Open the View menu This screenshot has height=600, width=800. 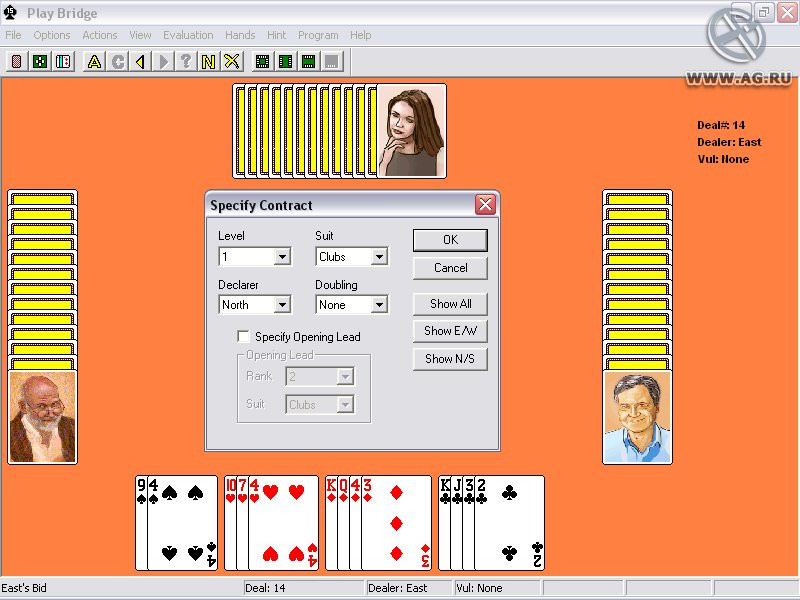(x=140, y=35)
